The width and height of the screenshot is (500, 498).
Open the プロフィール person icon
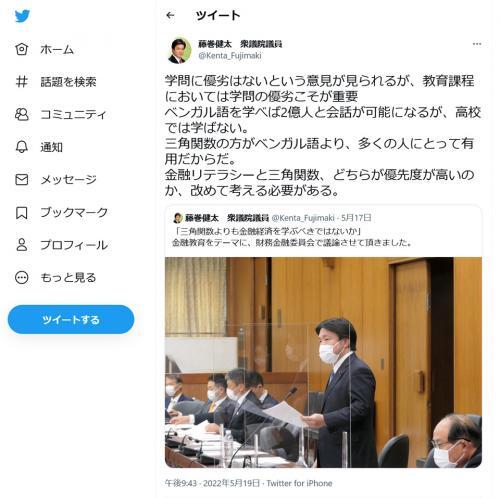coord(22,245)
